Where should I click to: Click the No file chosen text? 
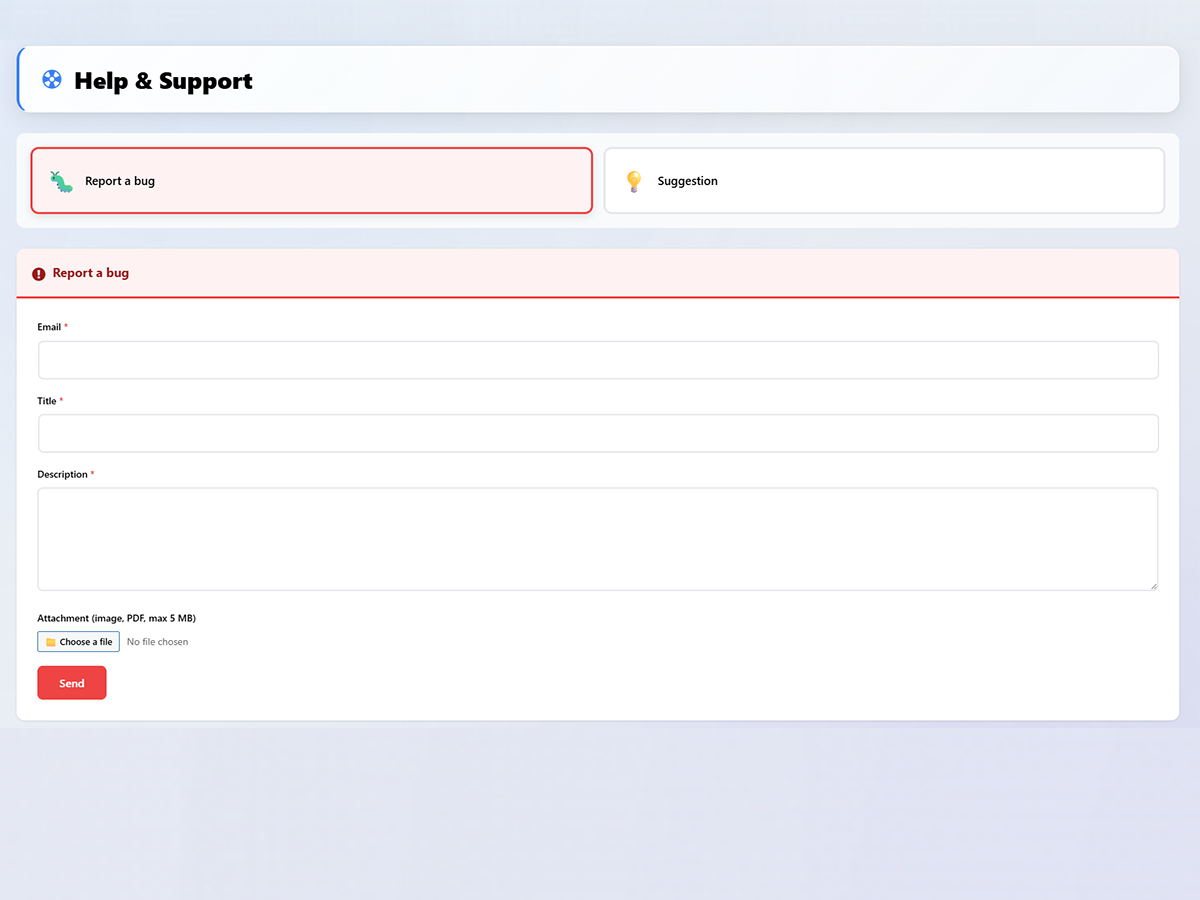click(x=157, y=641)
